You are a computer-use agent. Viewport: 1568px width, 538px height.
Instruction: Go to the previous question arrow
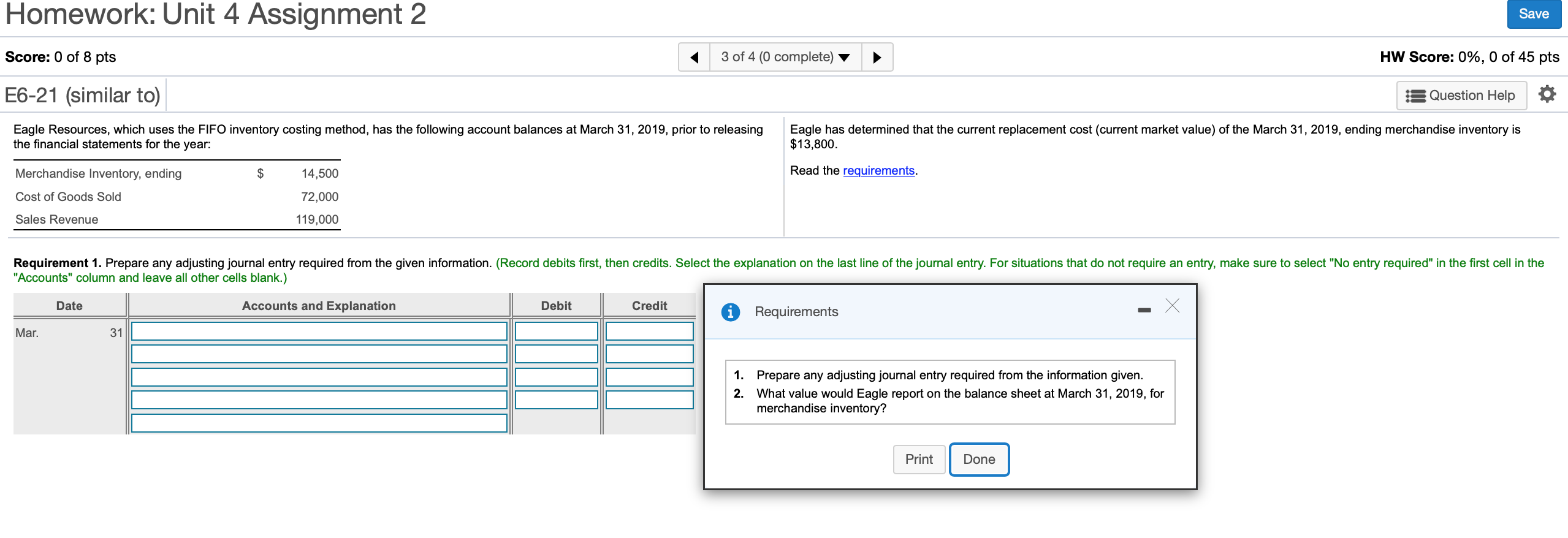click(695, 57)
